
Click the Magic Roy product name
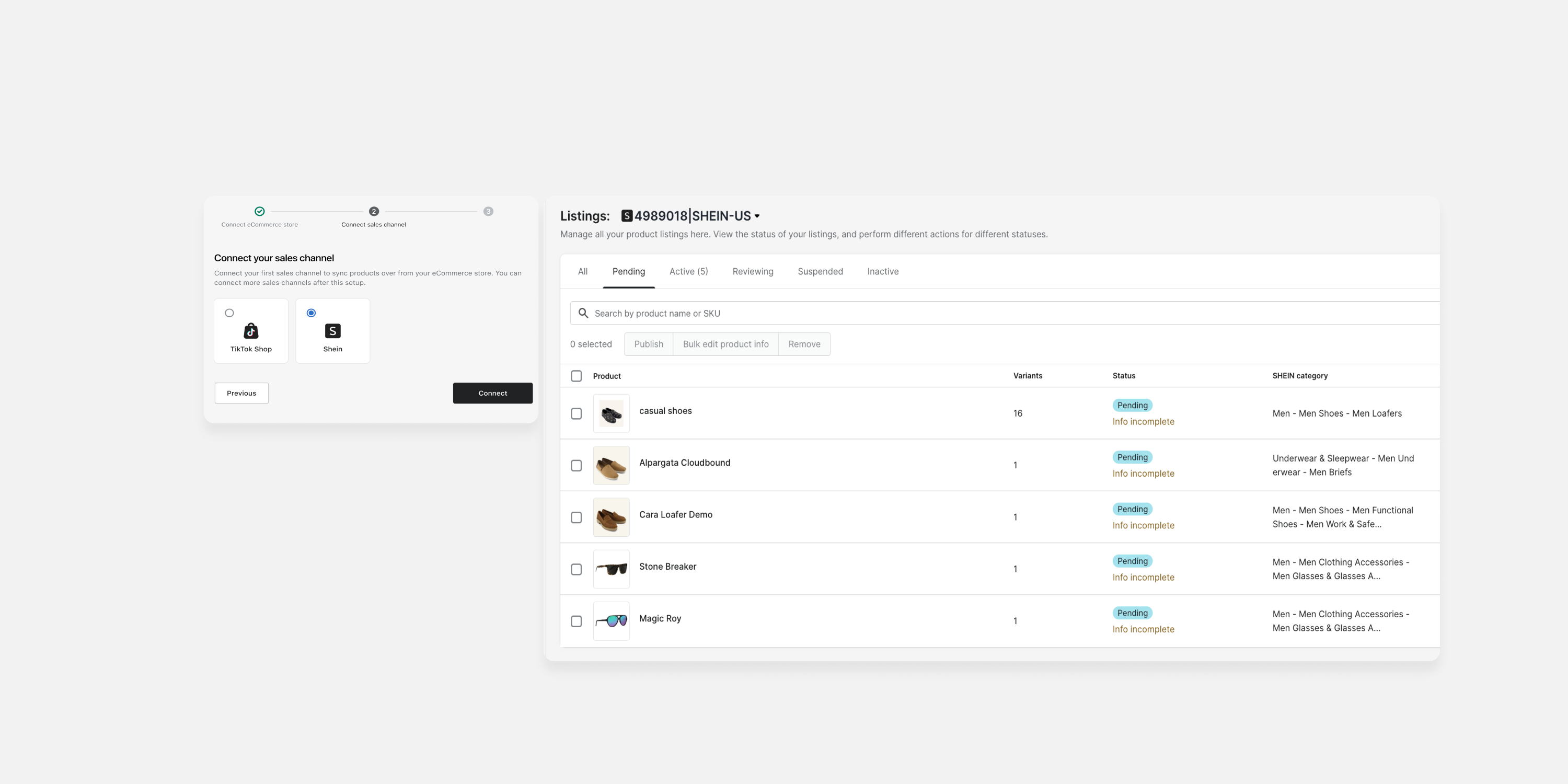click(660, 618)
